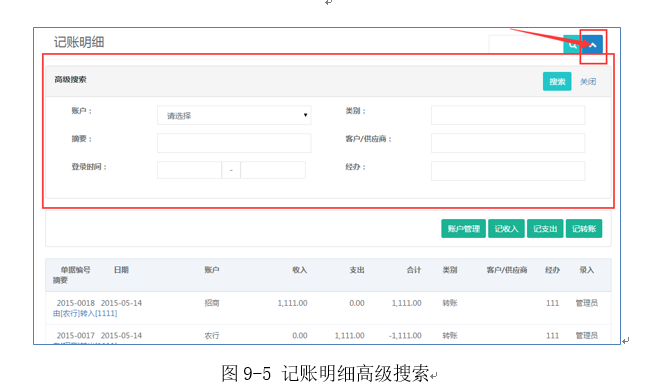Image resolution: width=649 pixels, height=392 pixels.
Task: Click the 登录时间 start date field
Action: click(190, 170)
